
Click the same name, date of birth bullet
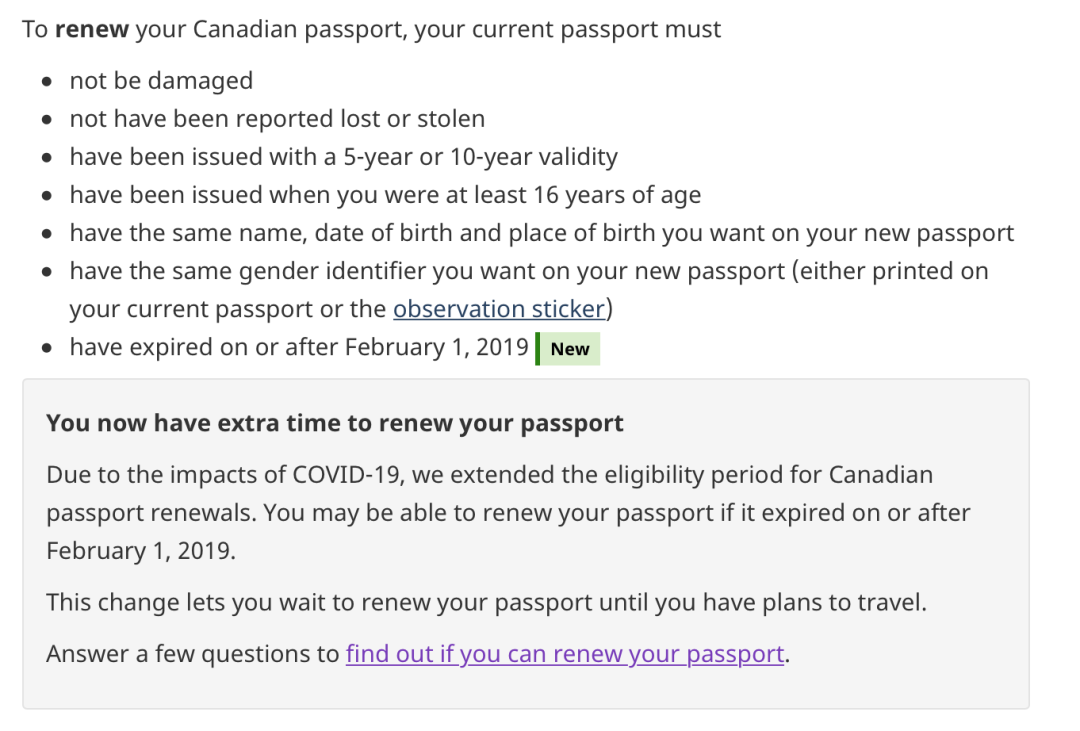(541, 233)
